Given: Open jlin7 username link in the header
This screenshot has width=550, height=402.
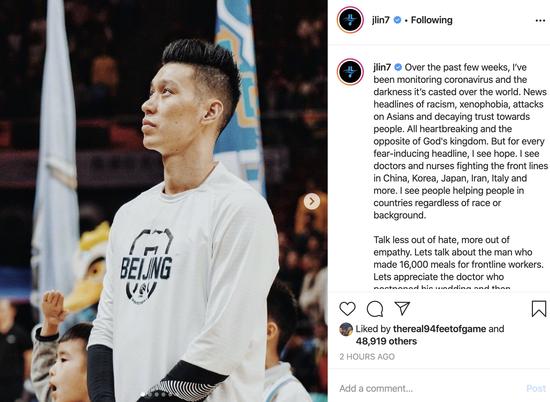Looking at the screenshot, I should 381,20.
